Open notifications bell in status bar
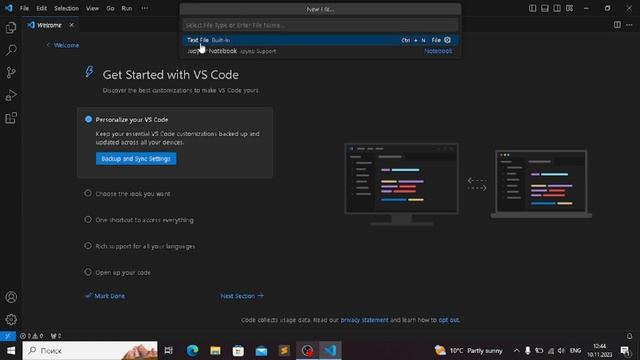This screenshot has width=640, height=360. pyautogui.click(x=629, y=336)
